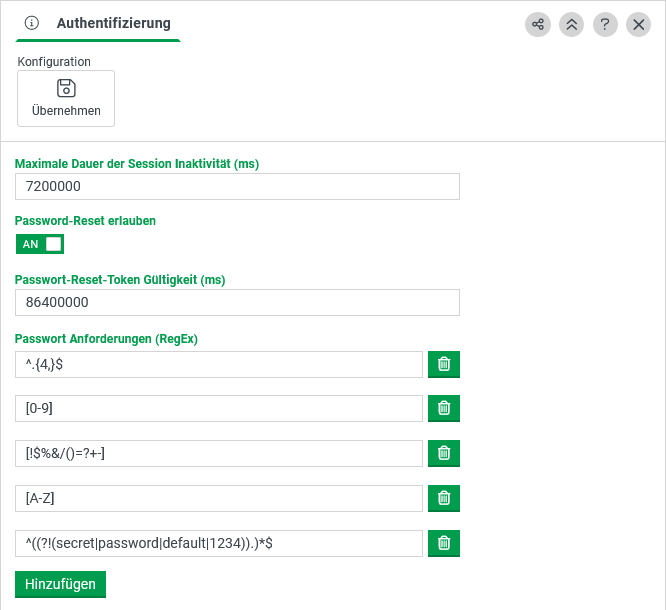Delete the [A-Z] regex rule
Image resolution: width=666 pixels, height=610 pixels.
[x=444, y=498]
